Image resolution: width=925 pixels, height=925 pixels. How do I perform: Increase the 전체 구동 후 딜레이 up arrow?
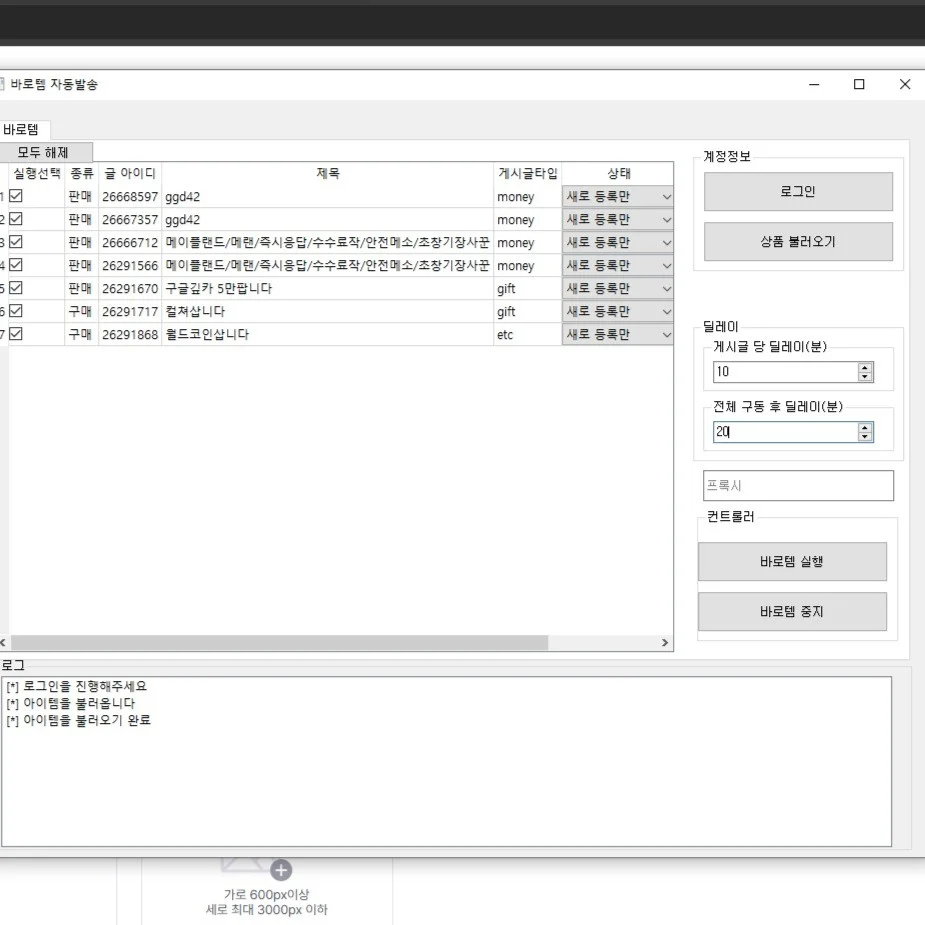865,427
